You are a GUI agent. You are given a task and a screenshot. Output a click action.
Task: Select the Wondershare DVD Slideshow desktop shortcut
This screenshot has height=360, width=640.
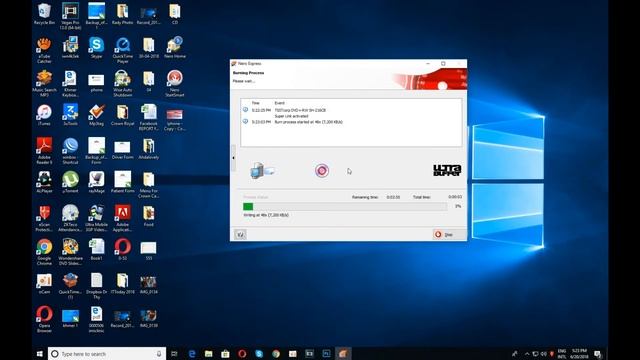click(x=70, y=252)
